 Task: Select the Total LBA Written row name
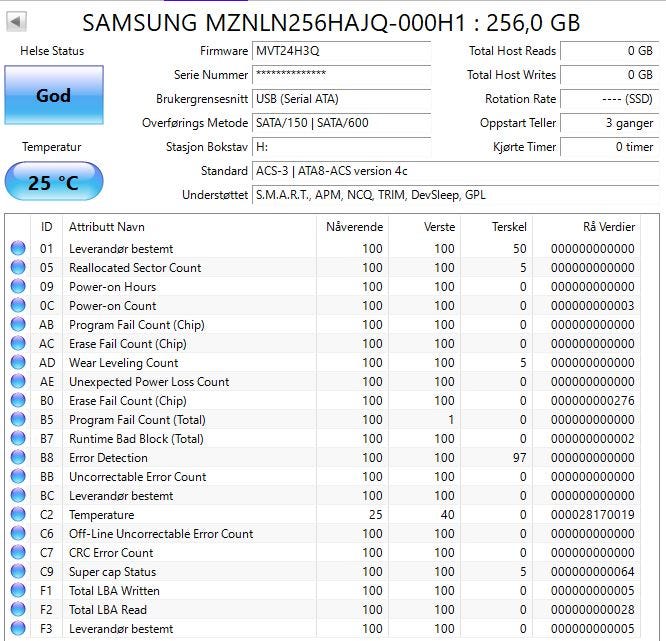click(114, 590)
